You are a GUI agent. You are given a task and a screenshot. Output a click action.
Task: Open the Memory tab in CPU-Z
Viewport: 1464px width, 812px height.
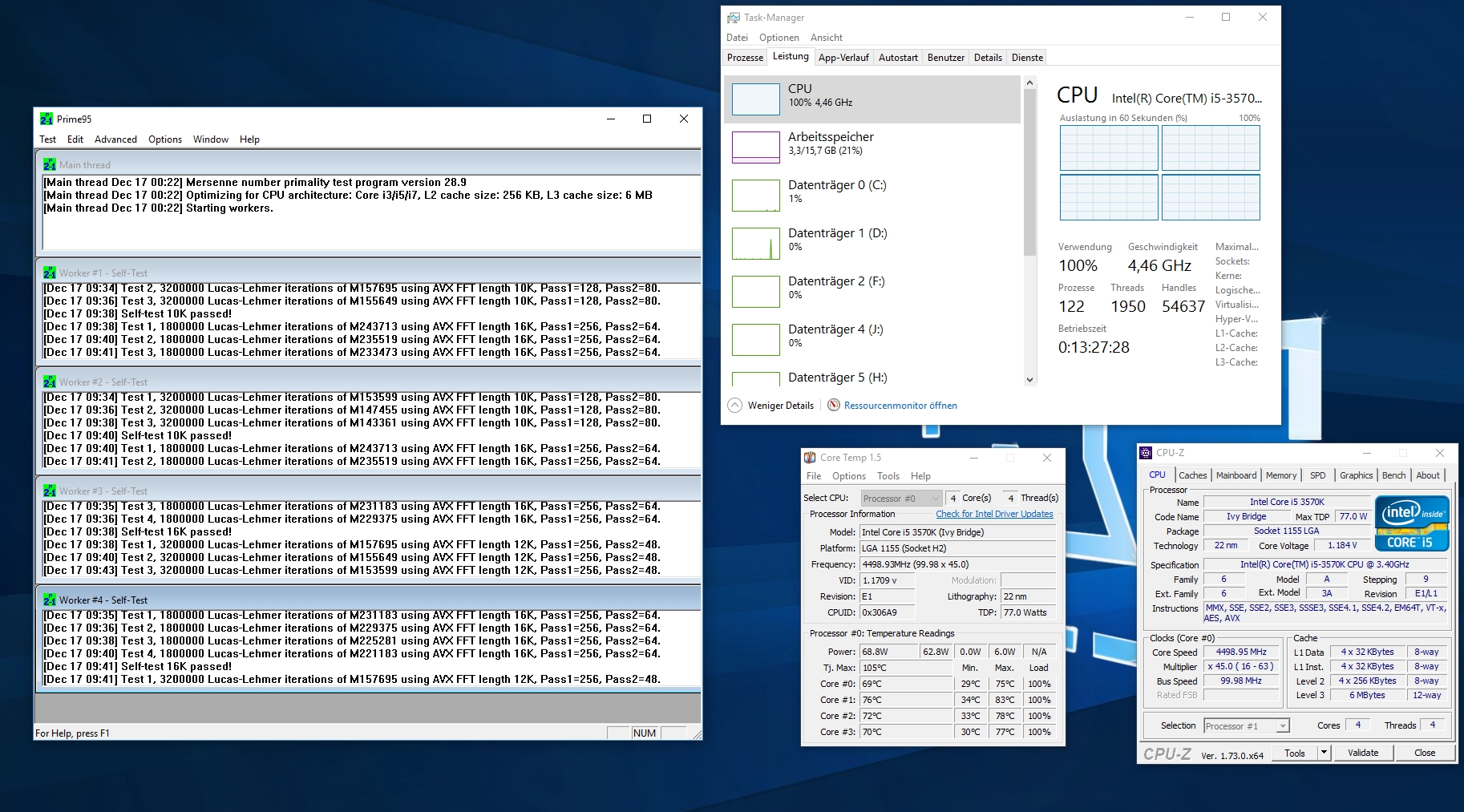[x=1281, y=475]
